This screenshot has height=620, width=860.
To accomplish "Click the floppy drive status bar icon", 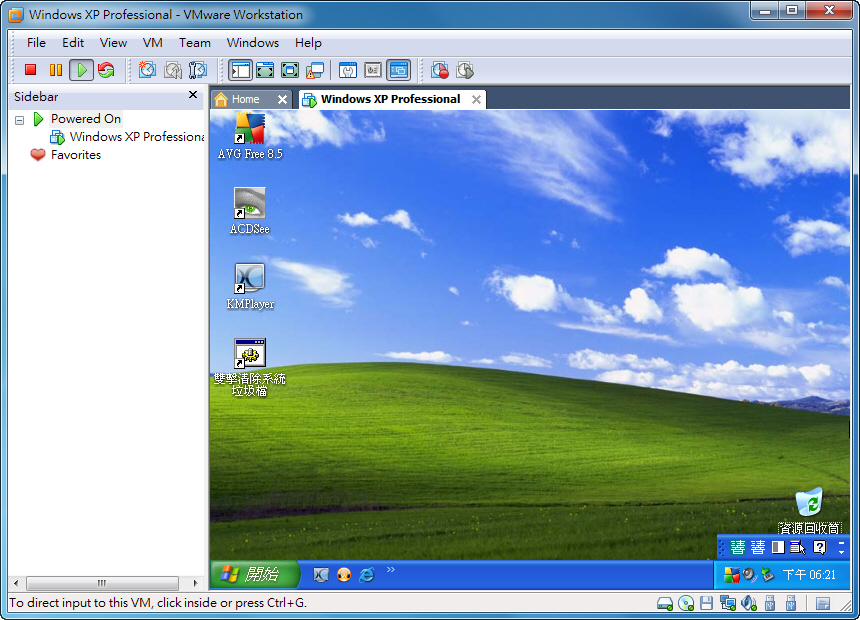I will [x=706, y=604].
